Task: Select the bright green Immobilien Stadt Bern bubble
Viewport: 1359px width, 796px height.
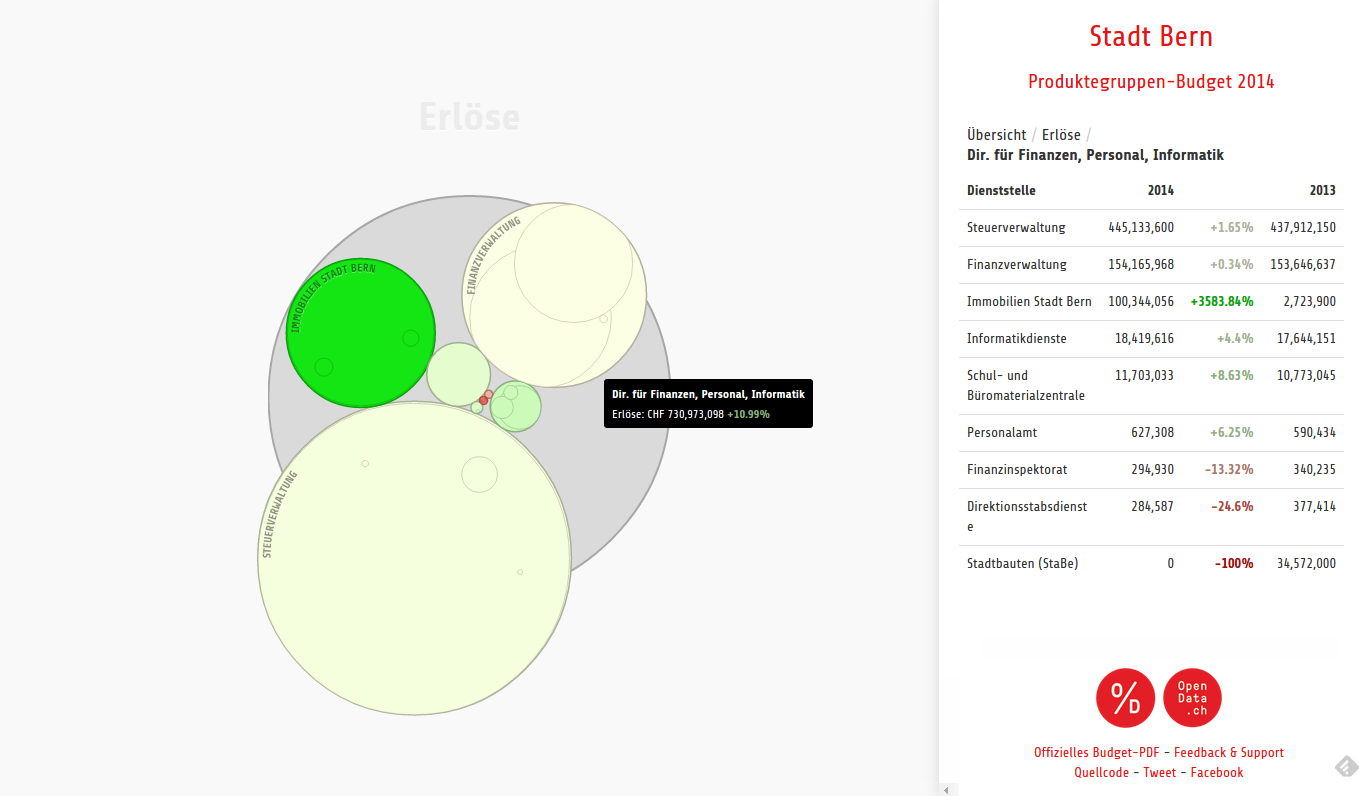Action: pyautogui.click(x=361, y=333)
